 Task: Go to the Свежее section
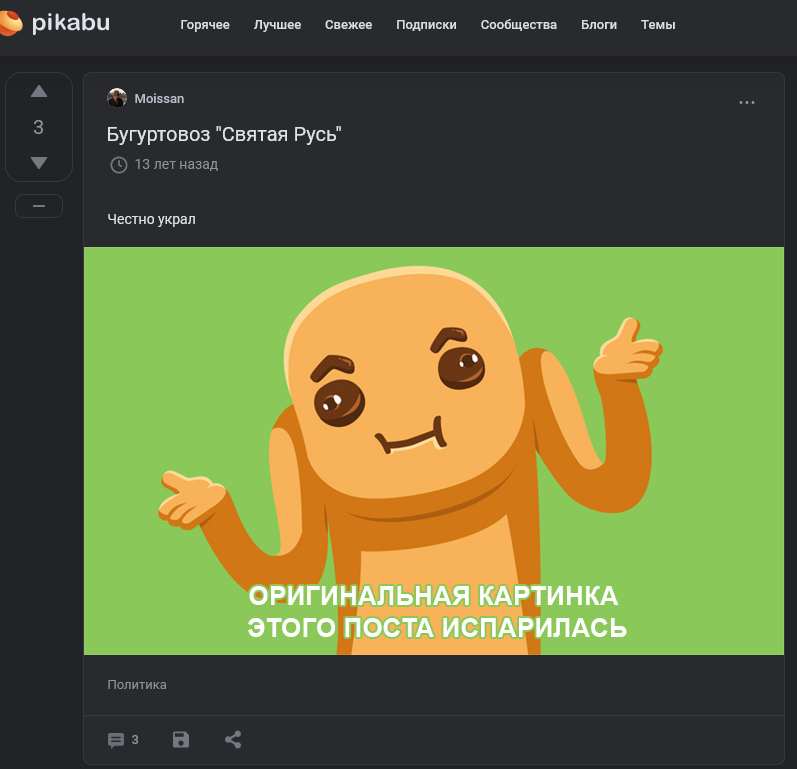tap(348, 25)
